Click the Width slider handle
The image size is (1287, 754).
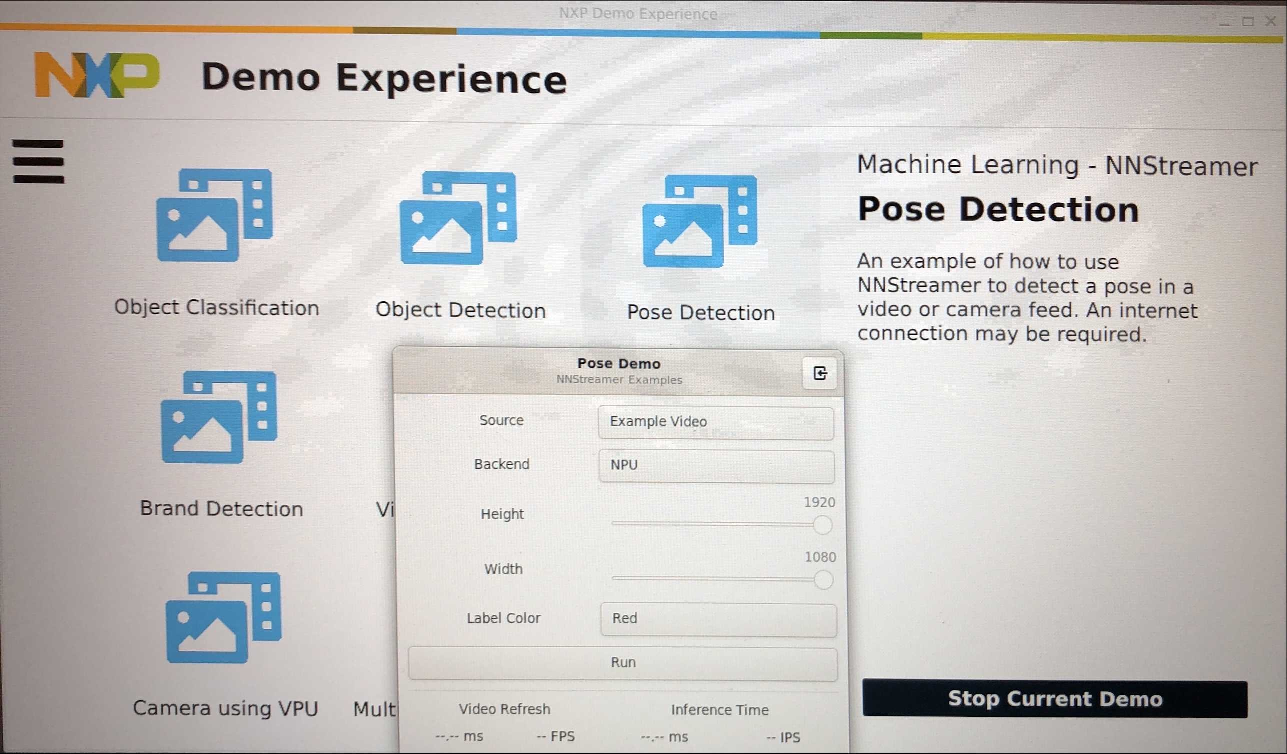[822, 580]
